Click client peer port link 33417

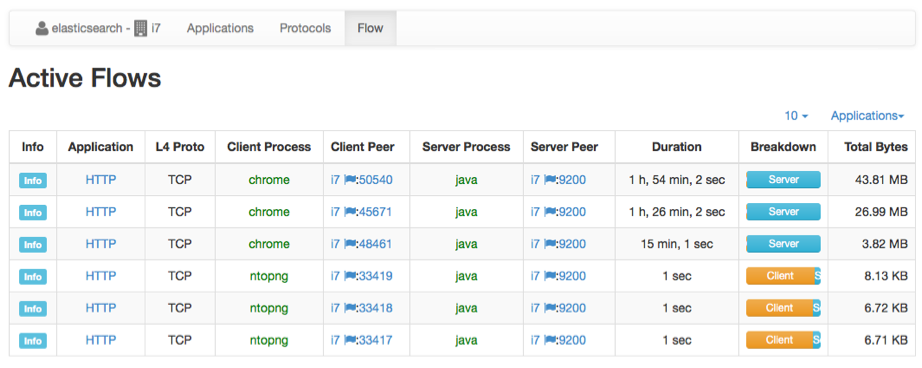(x=376, y=340)
